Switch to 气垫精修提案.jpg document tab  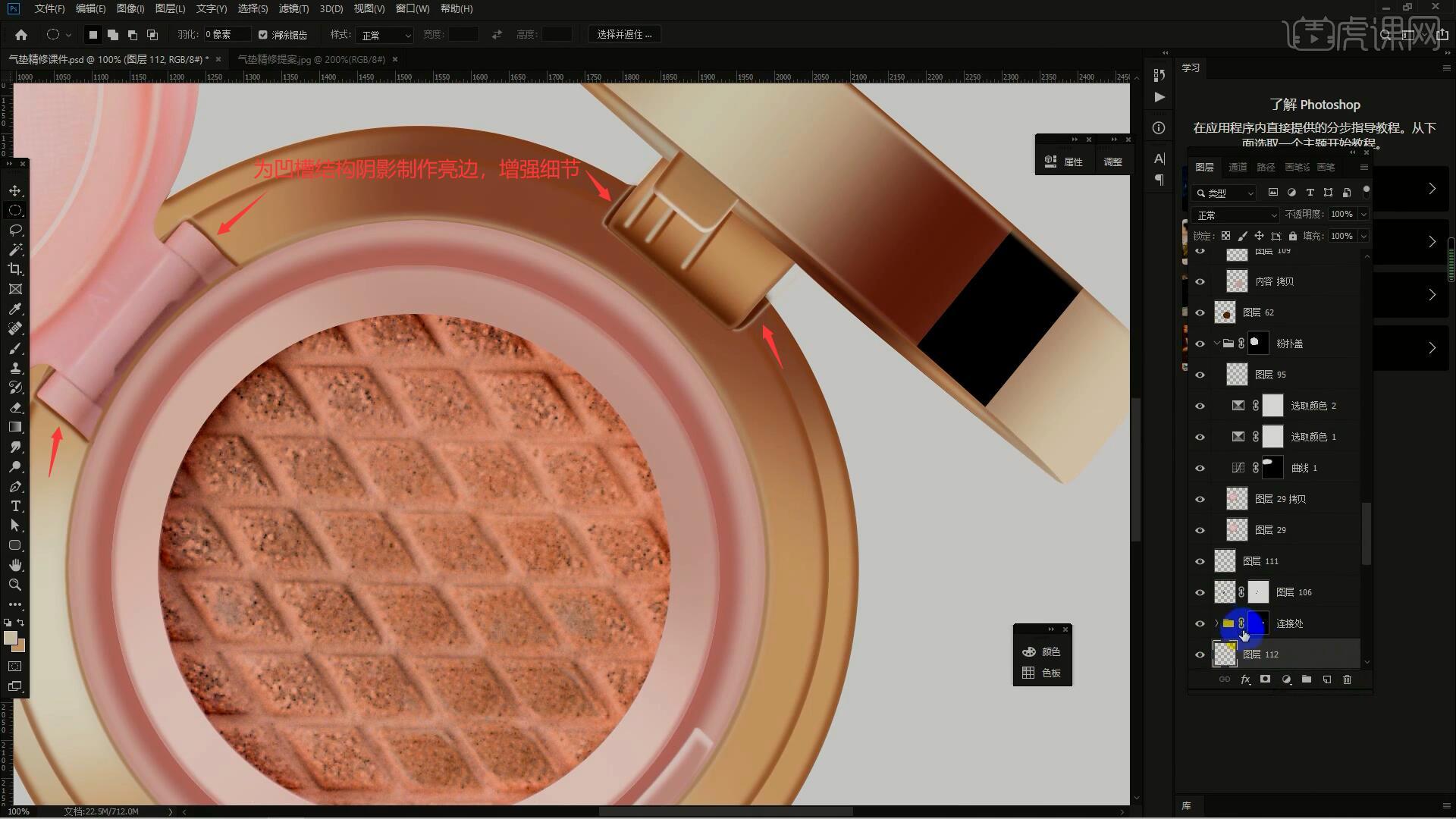pyautogui.click(x=311, y=59)
